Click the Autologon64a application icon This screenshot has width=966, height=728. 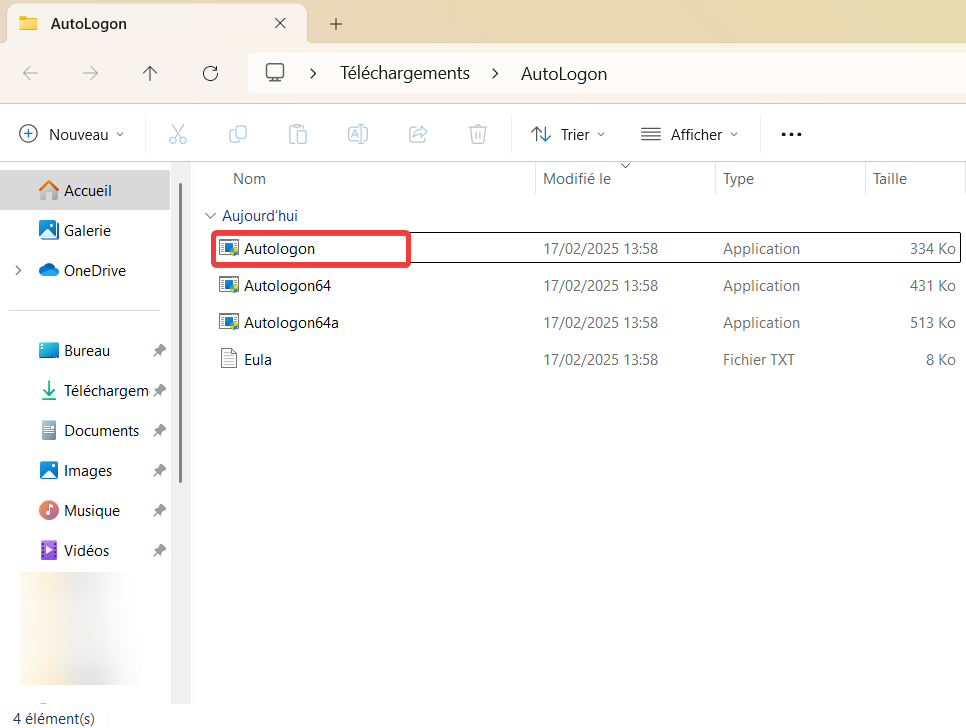(229, 322)
